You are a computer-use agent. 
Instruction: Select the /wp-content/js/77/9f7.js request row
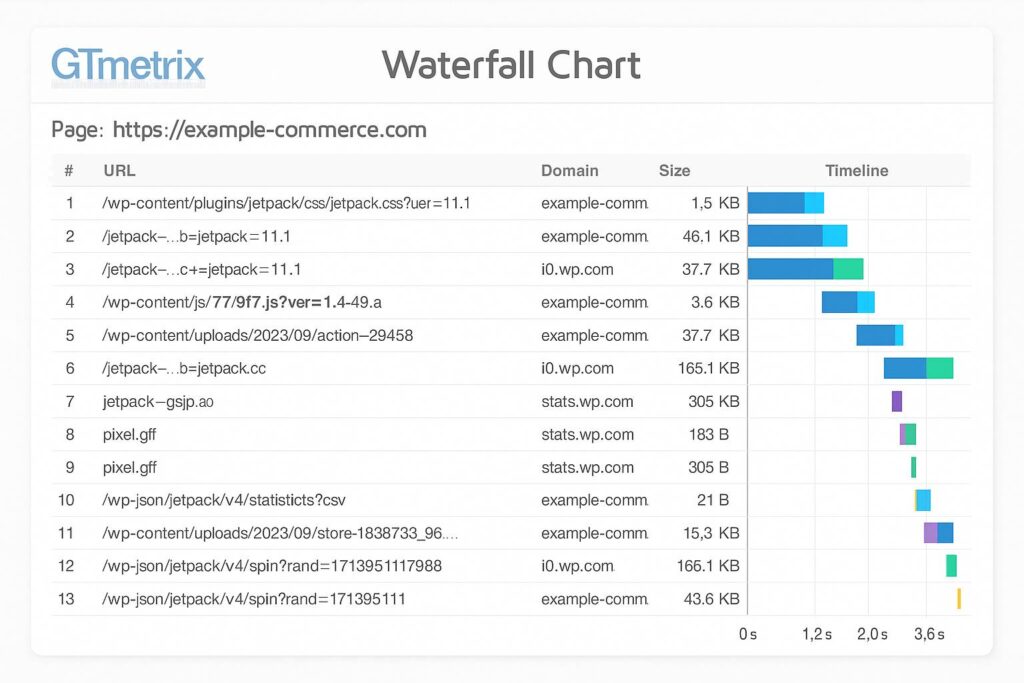(x=242, y=302)
